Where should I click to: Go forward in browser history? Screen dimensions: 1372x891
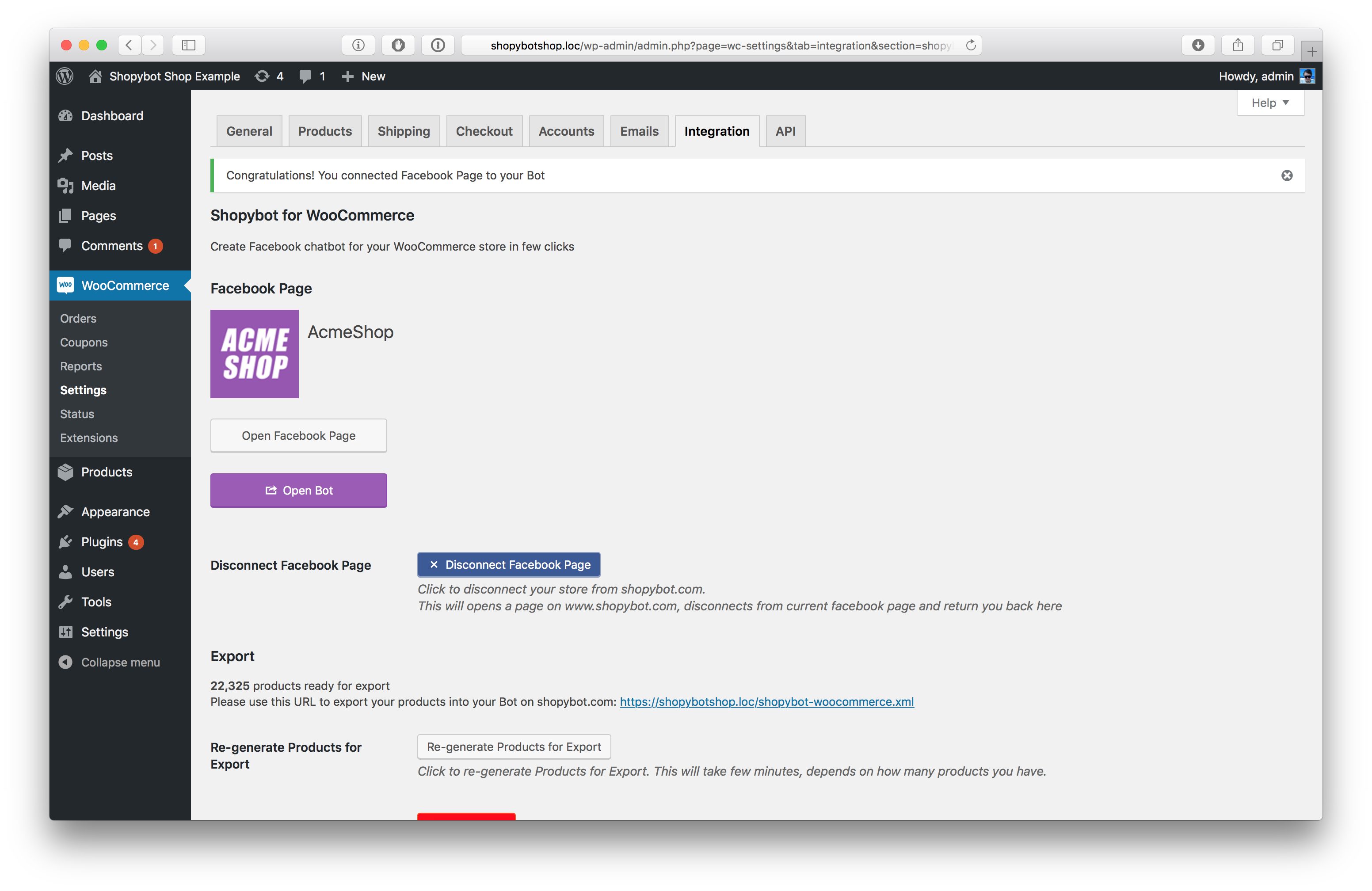click(153, 45)
